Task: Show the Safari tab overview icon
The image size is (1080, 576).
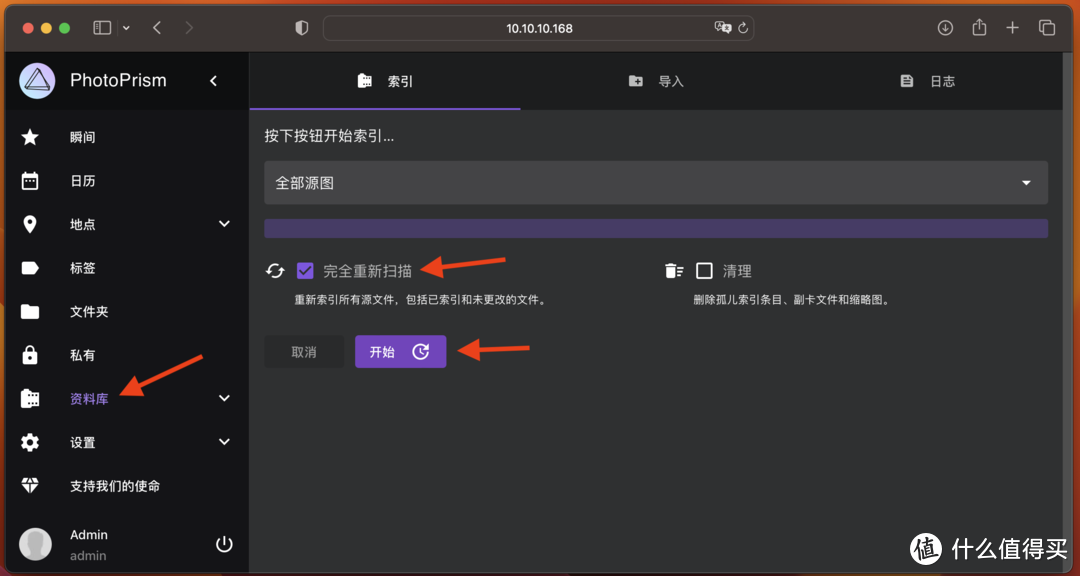Action: (1046, 28)
